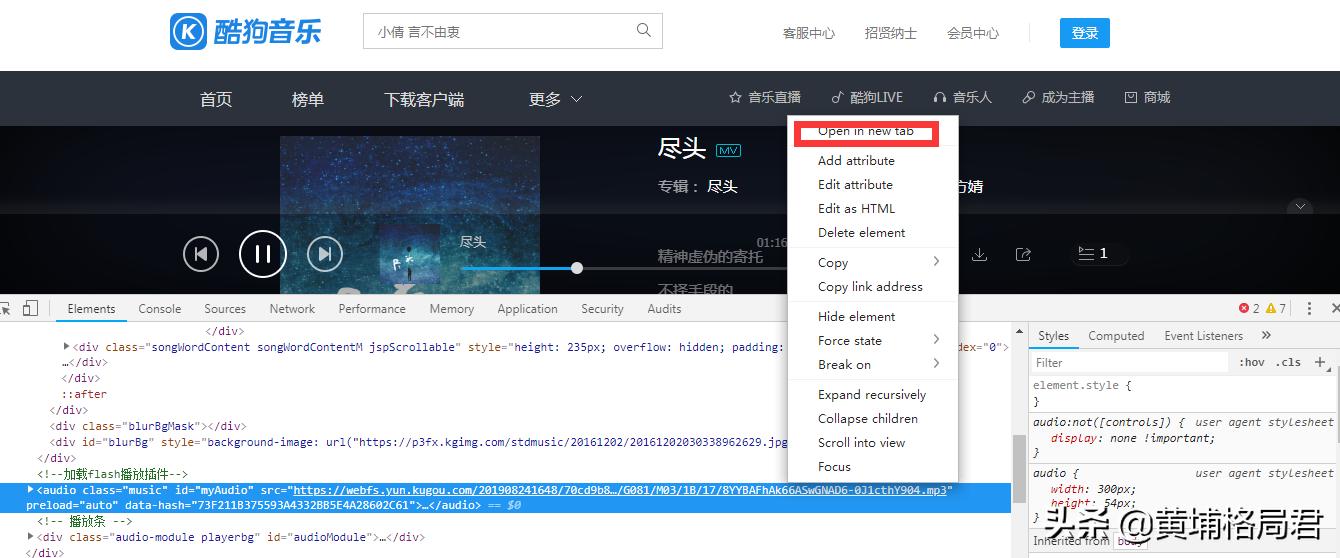Click the small album thumbnail in player bar
The width and height of the screenshot is (1340, 558).
[408, 254]
